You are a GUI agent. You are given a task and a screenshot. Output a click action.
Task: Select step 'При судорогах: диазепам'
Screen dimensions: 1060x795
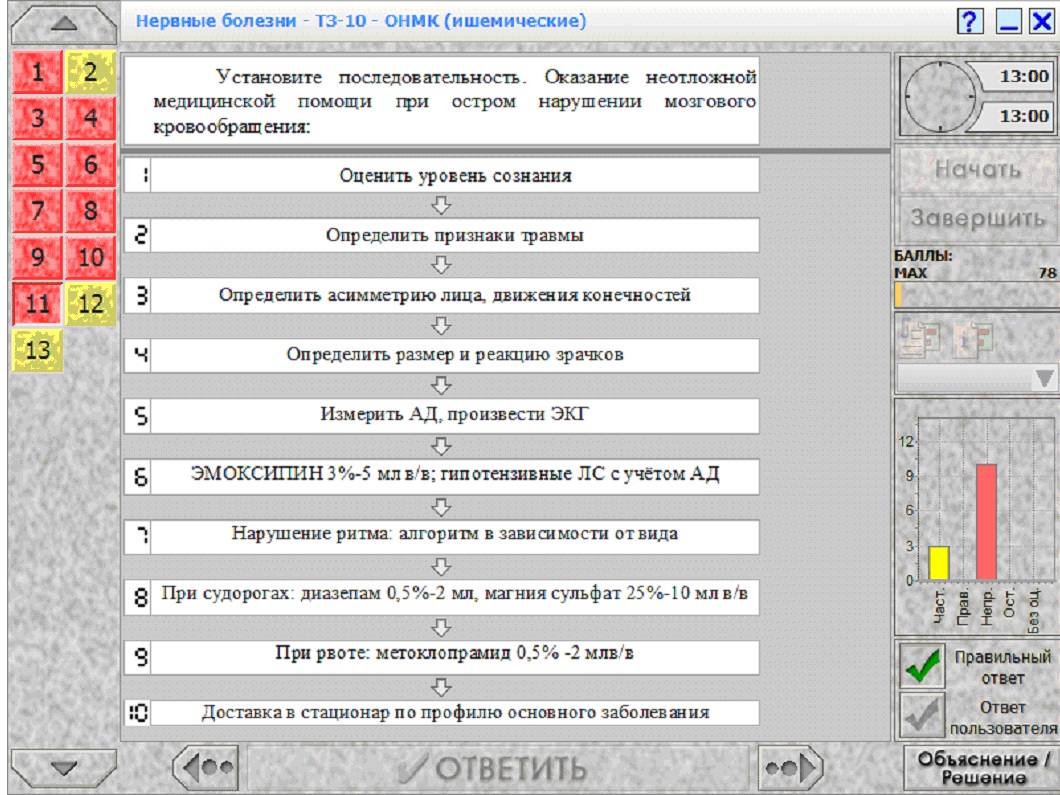click(x=455, y=596)
